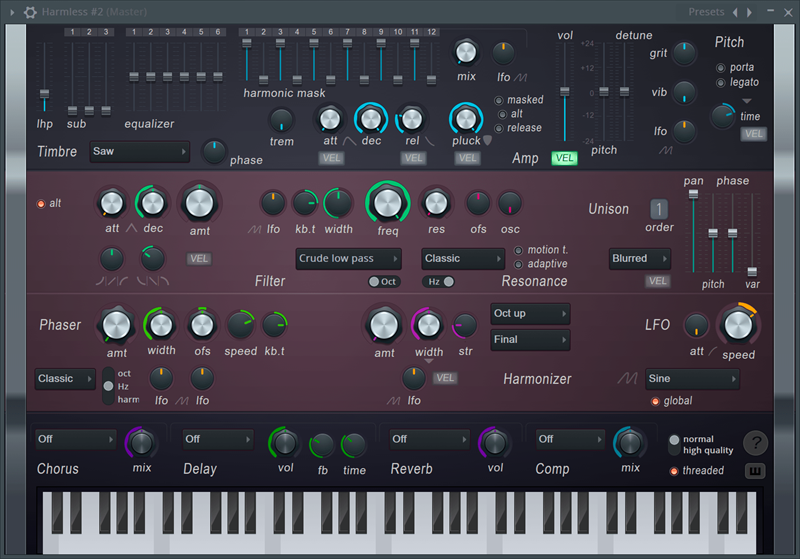Click the vol slider in Amp section

click(x=565, y=92)
